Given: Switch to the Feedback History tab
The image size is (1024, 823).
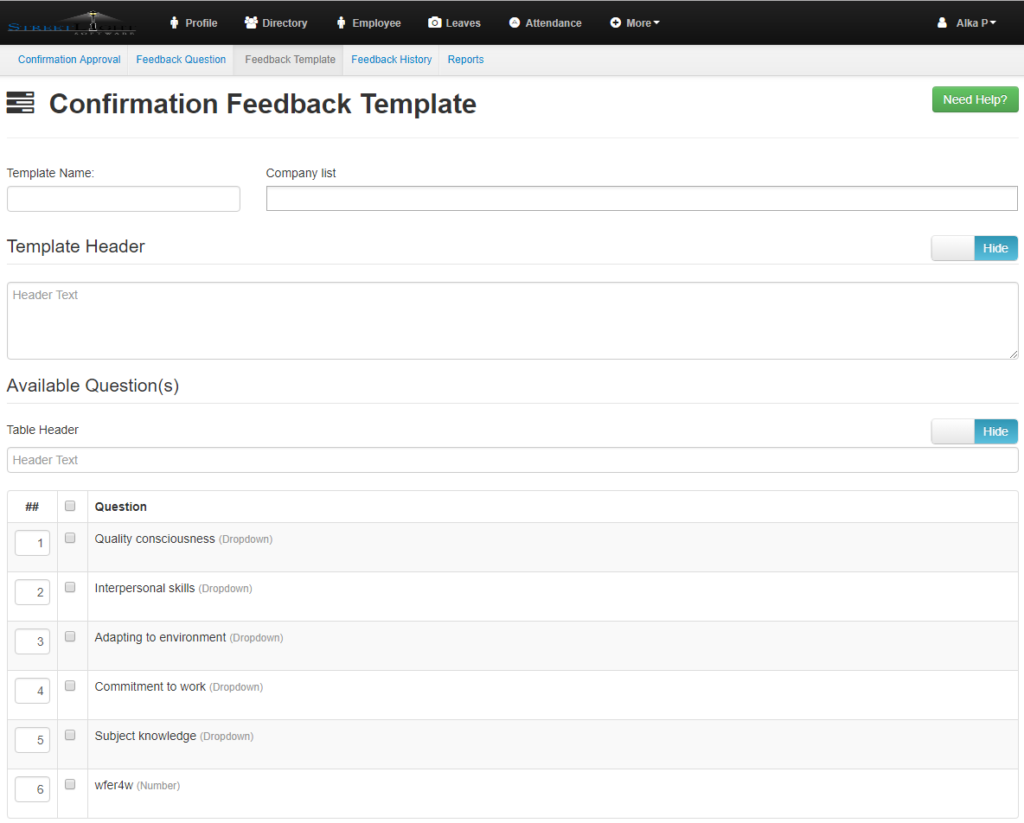Looking at the screenshot, I should click(x=391, y=59).
